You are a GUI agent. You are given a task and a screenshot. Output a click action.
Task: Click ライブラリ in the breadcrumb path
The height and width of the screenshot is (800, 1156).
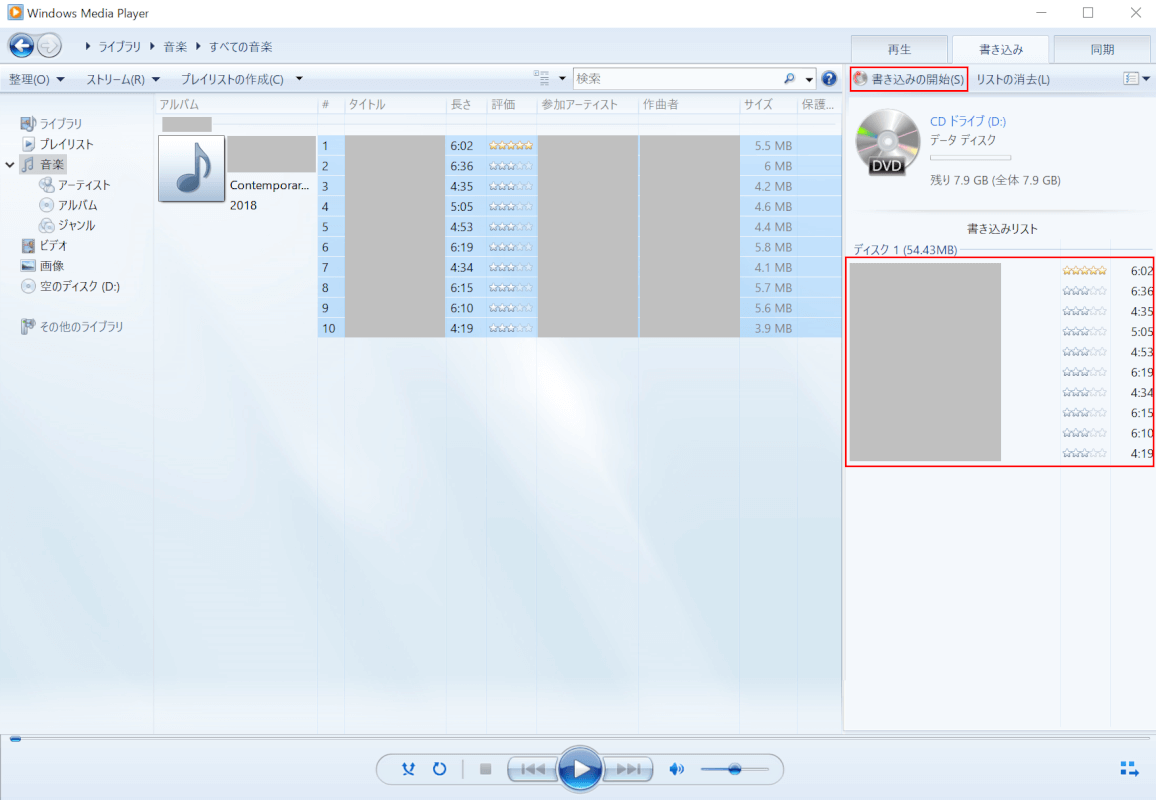coord(119,46)
